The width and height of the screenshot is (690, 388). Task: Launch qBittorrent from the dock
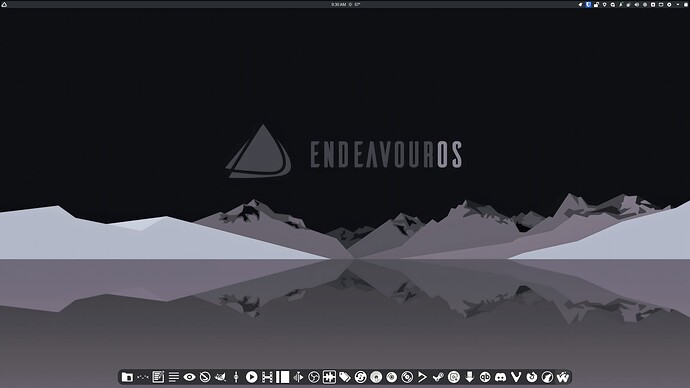[x=485, y=377]
